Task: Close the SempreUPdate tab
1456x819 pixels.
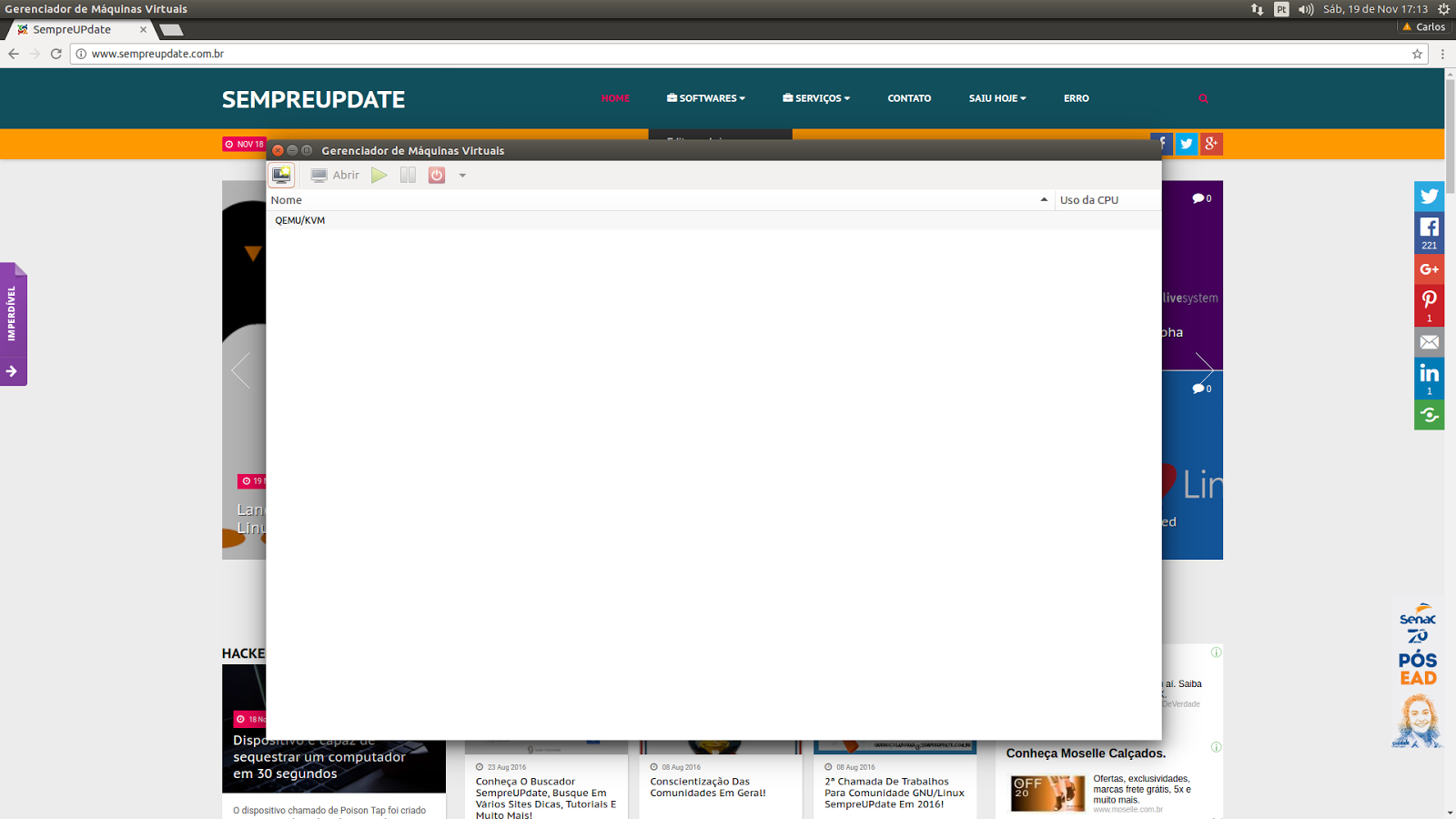Action: pos(143,29)
